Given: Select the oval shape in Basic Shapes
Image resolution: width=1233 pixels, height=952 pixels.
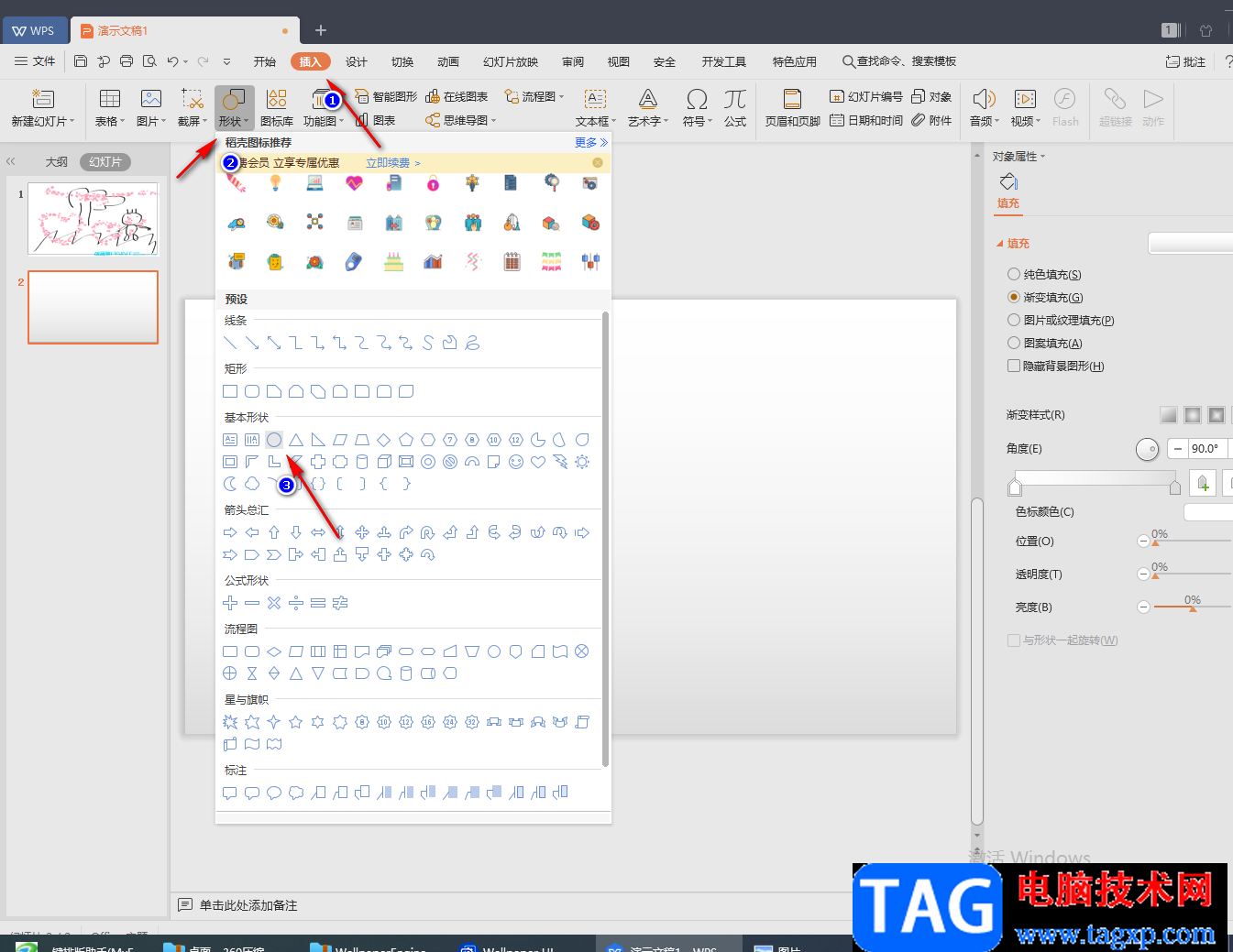Looking at the screenshot, I should pyautogui.click(x=274, y=440).
